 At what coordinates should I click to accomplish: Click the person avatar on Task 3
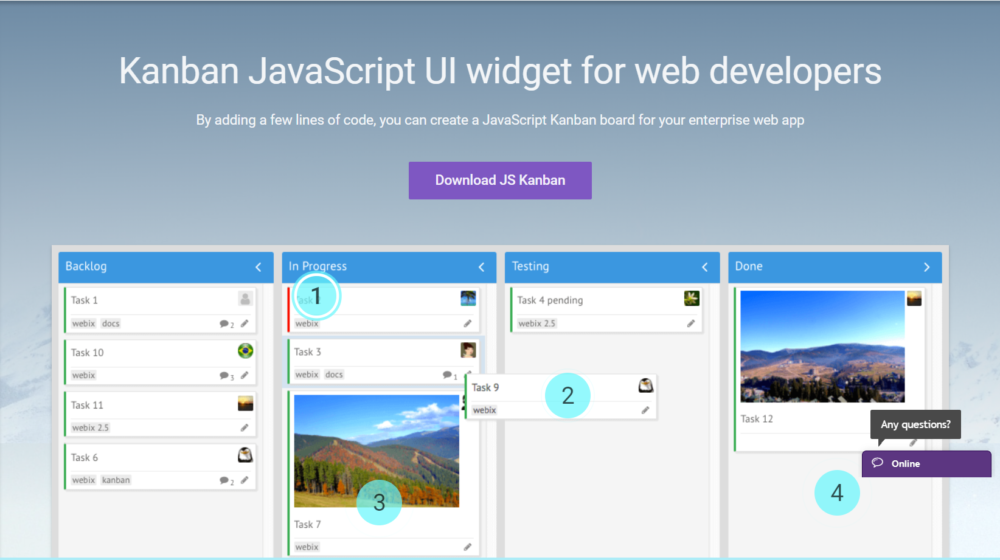pyautogui.click(x=468, y=350)
